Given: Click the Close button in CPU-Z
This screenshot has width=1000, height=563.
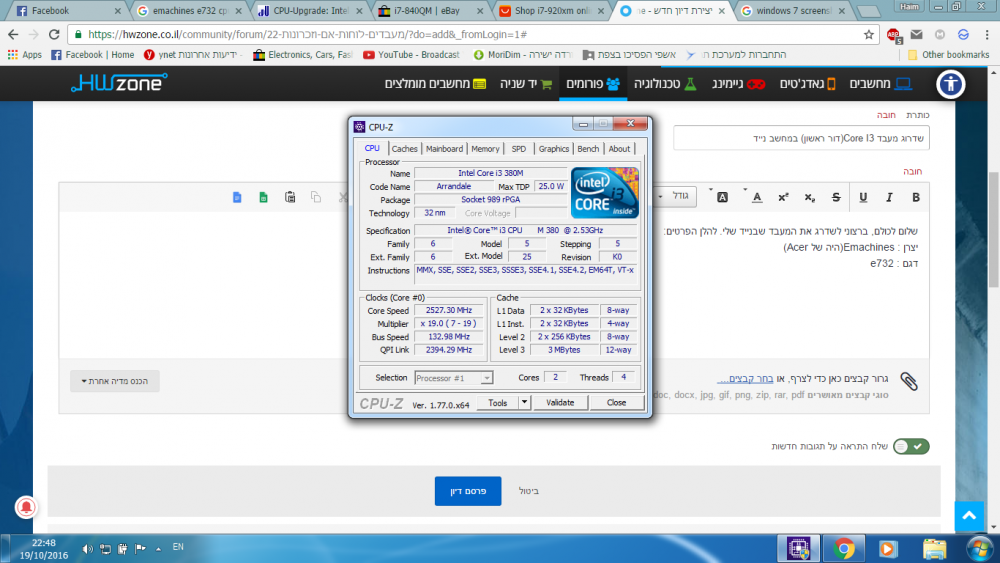Looking at the screenshot, I should 616,402.
